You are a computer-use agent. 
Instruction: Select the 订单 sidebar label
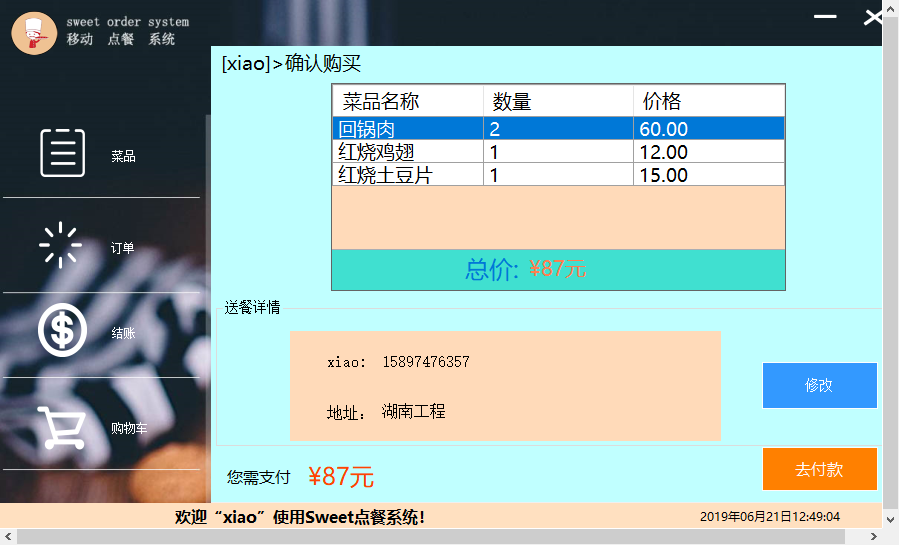[122, 248]
